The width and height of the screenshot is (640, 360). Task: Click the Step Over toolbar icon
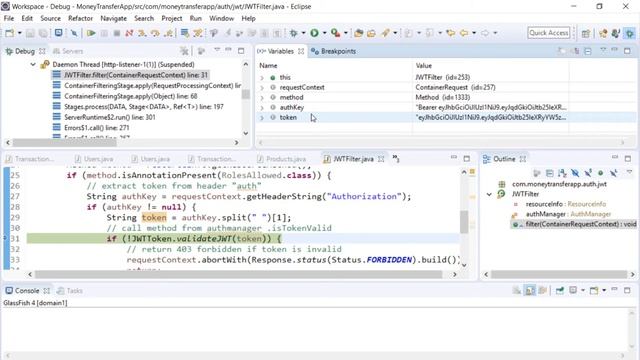155,33
